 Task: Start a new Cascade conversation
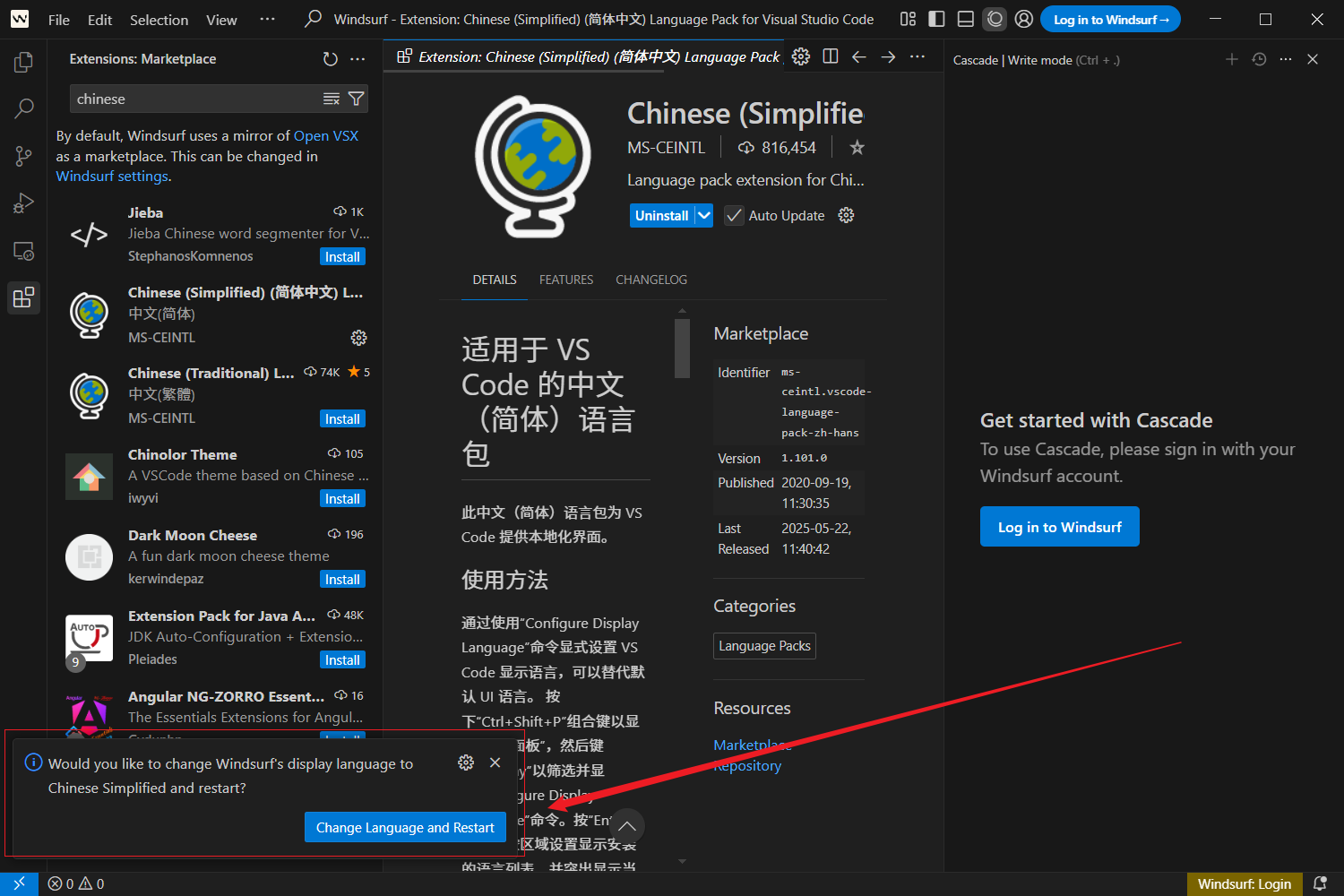click(x=1232, y=59)
